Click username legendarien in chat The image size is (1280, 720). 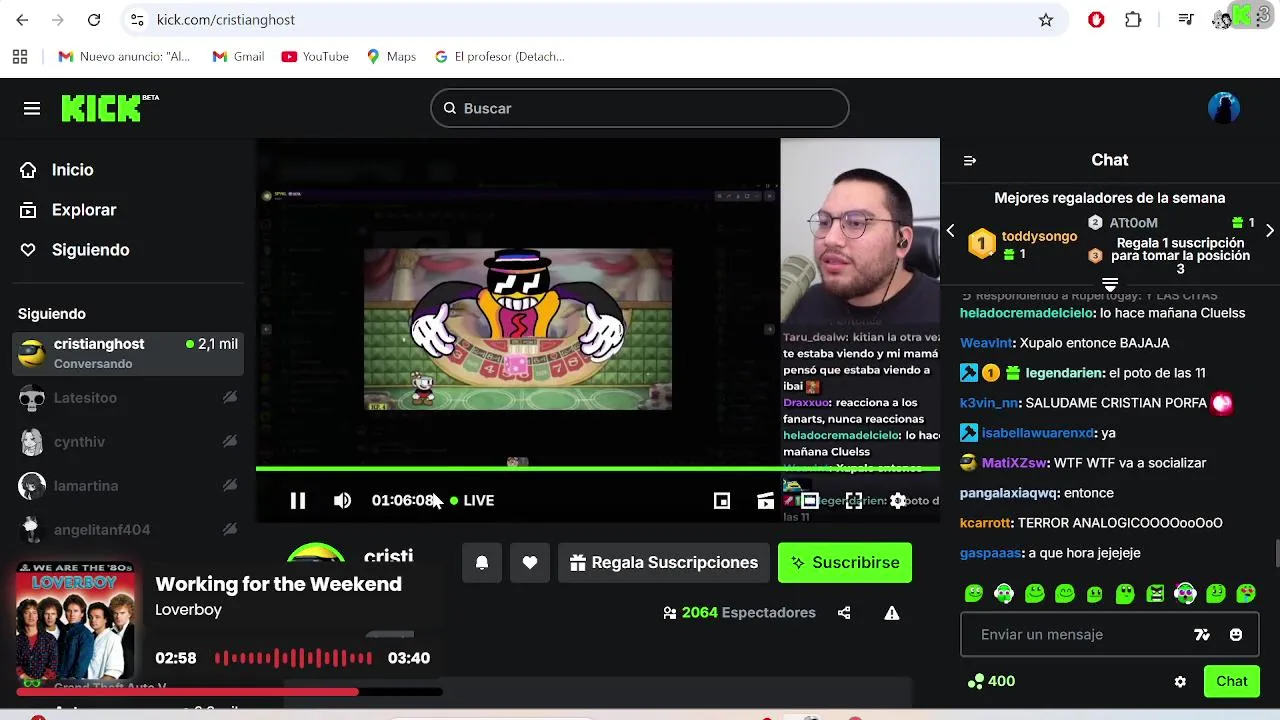[x=1063, y=373]
